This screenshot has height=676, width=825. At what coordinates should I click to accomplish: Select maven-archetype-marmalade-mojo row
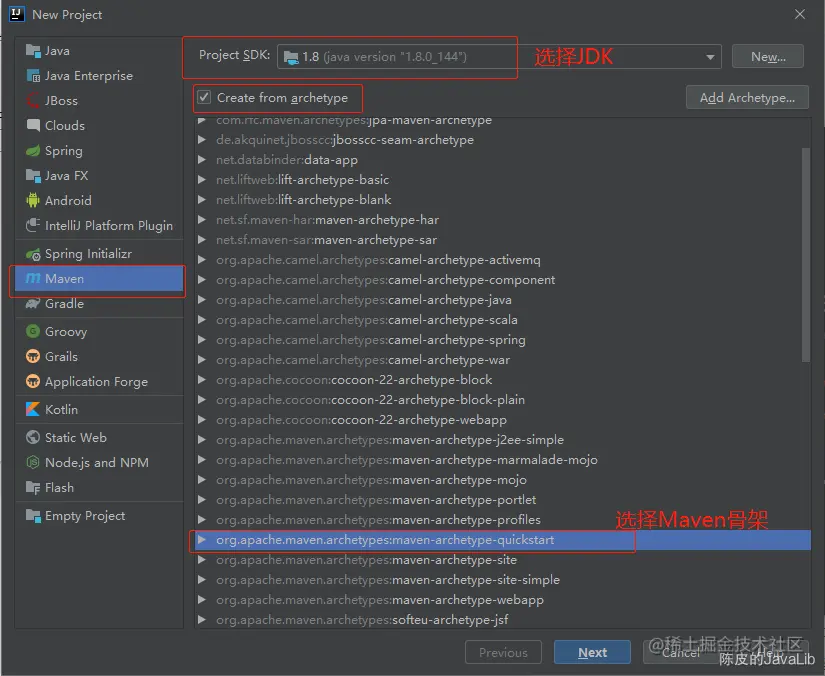pos(502,460)
